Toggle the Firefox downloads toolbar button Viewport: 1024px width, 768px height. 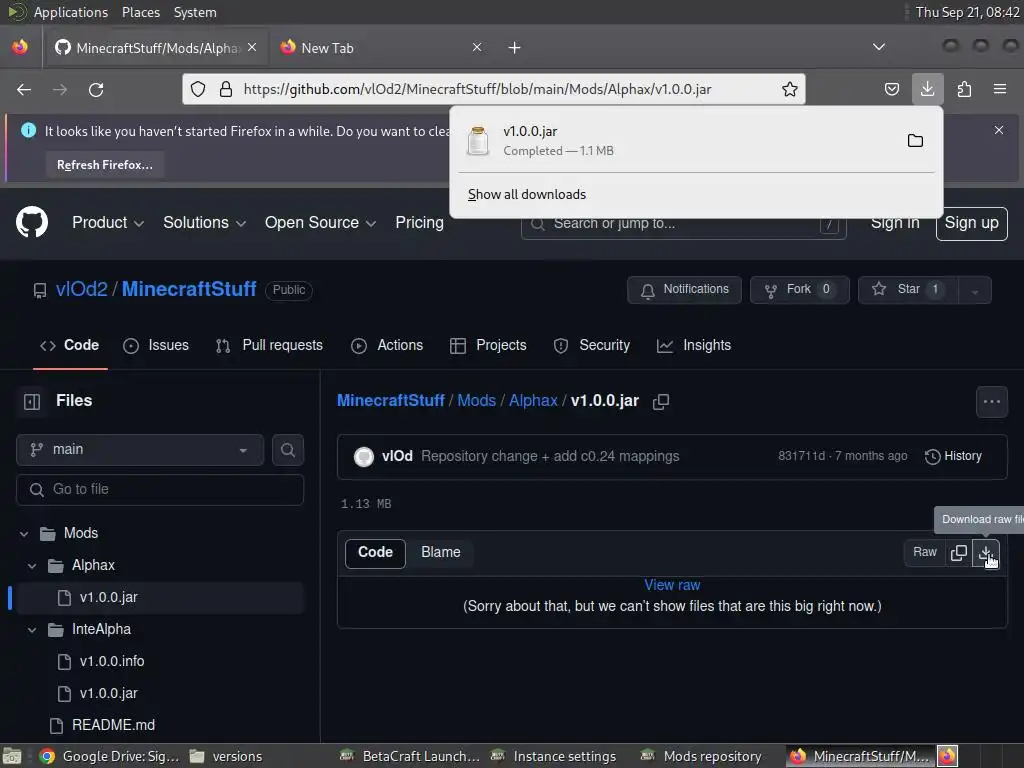point(927,89)
